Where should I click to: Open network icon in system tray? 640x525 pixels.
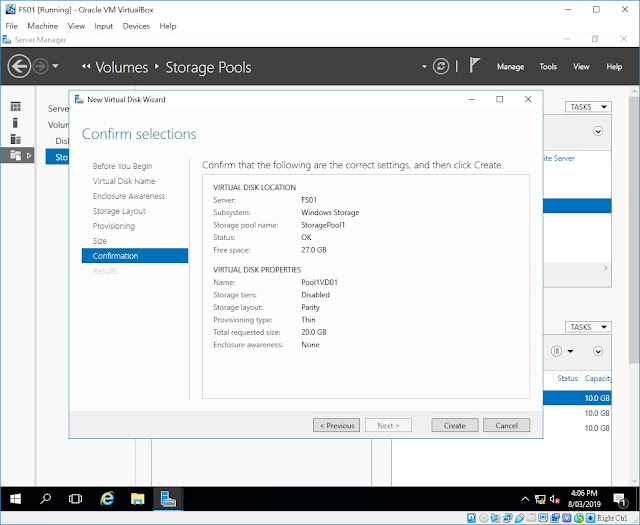[540, 499]
